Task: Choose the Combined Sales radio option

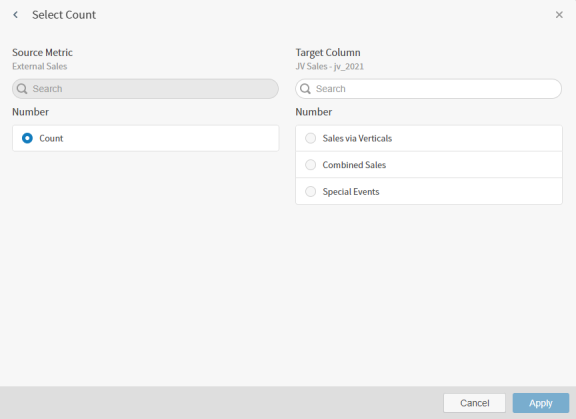Action: click(x=310, y=165)
